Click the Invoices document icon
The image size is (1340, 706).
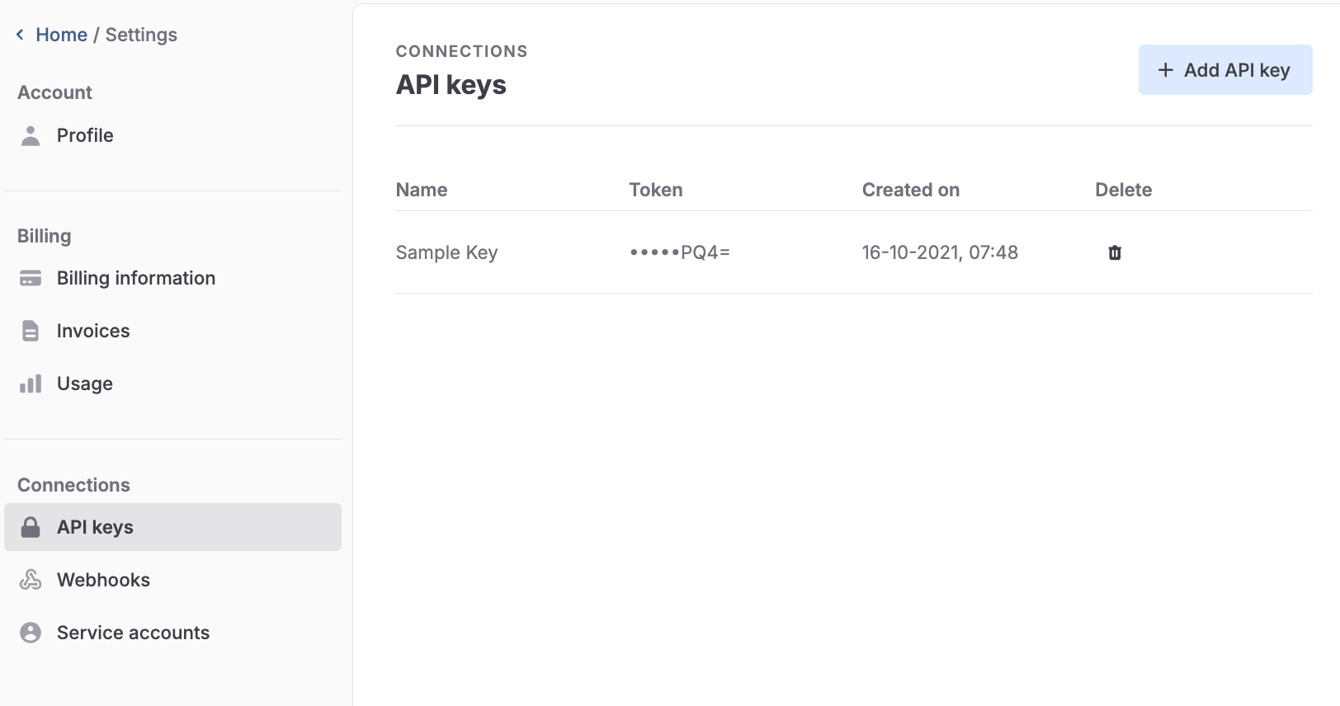click(x=31, y=331)
